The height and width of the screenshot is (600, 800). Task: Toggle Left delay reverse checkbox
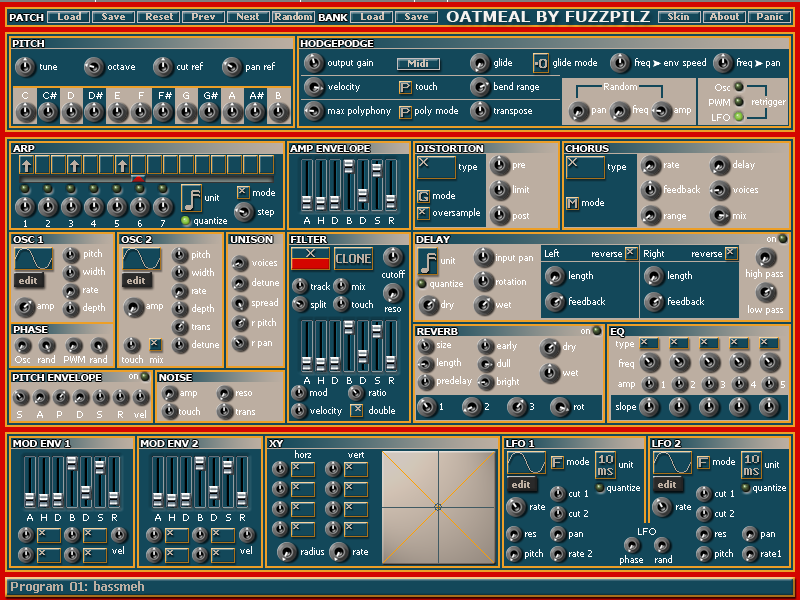631,253
